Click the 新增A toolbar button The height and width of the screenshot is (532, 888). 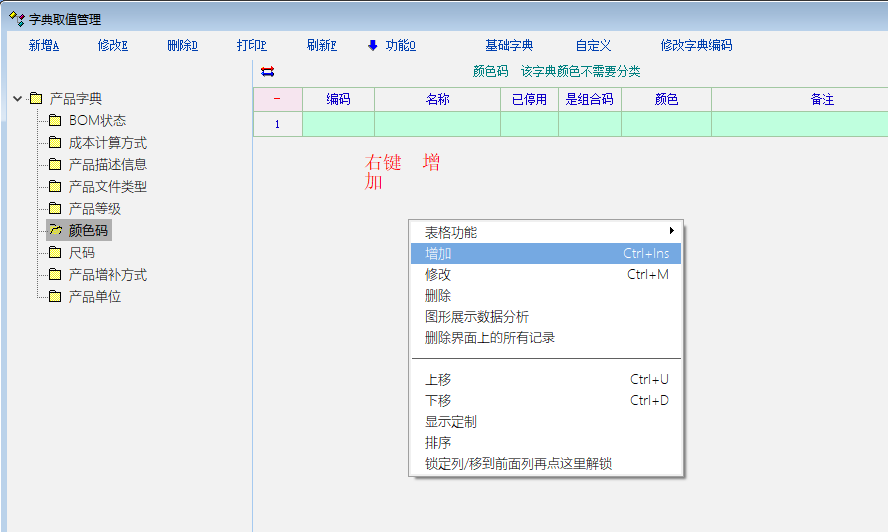click(44, 45)
